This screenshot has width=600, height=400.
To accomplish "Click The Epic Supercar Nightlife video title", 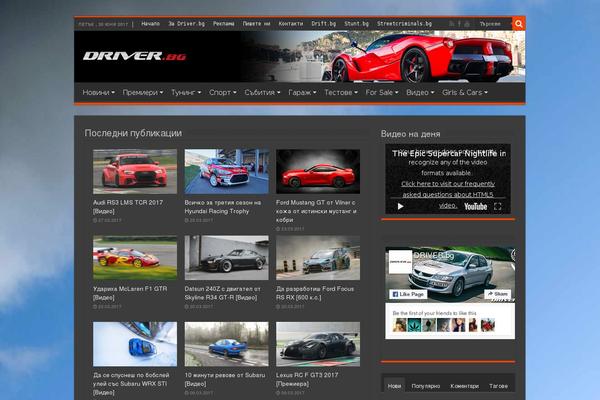I will click(449, 153).
